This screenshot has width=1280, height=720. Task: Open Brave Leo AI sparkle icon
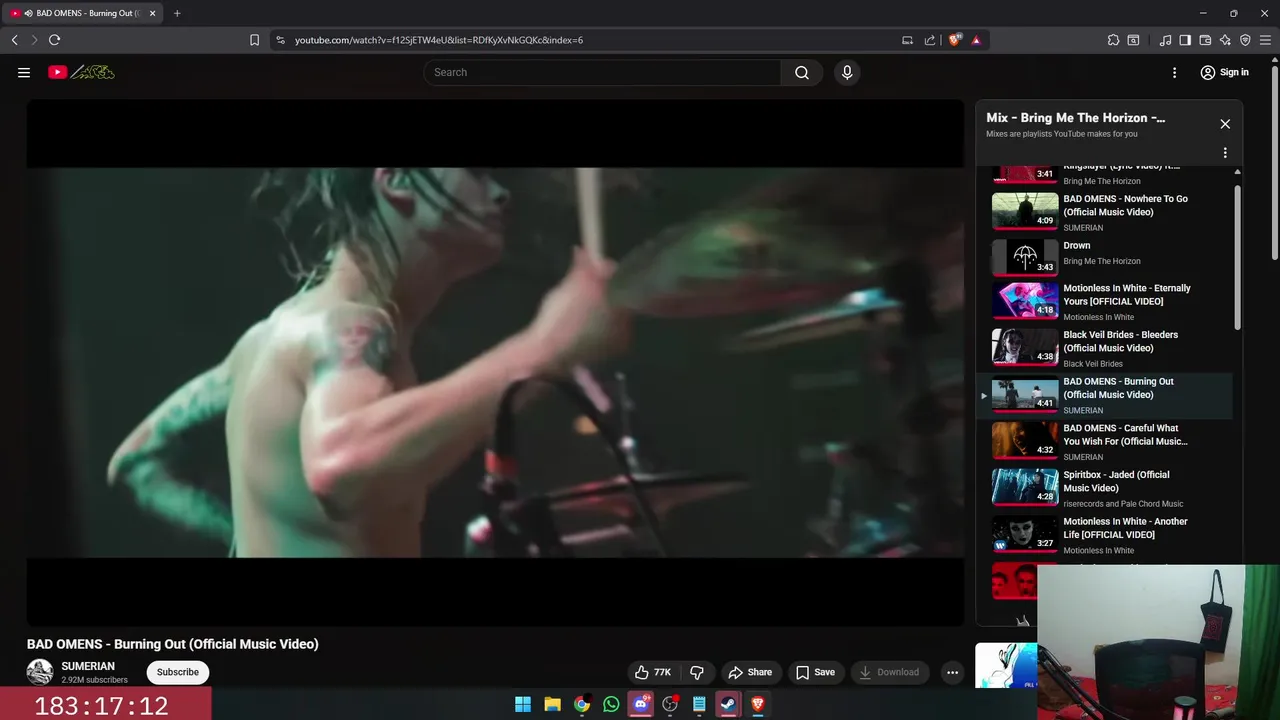pos(1225,40)
